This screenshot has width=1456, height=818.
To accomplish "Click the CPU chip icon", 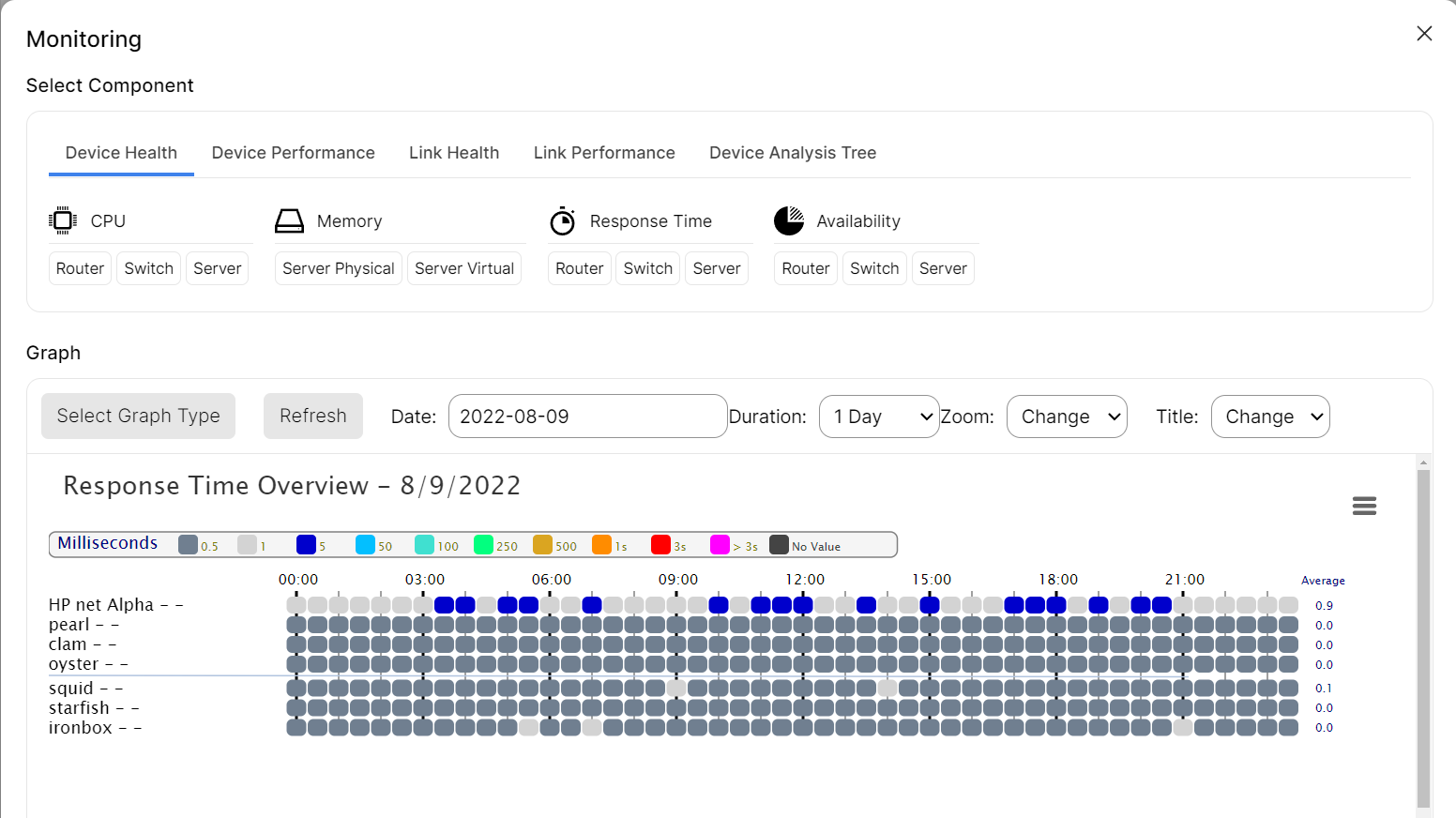I will 63,220.
